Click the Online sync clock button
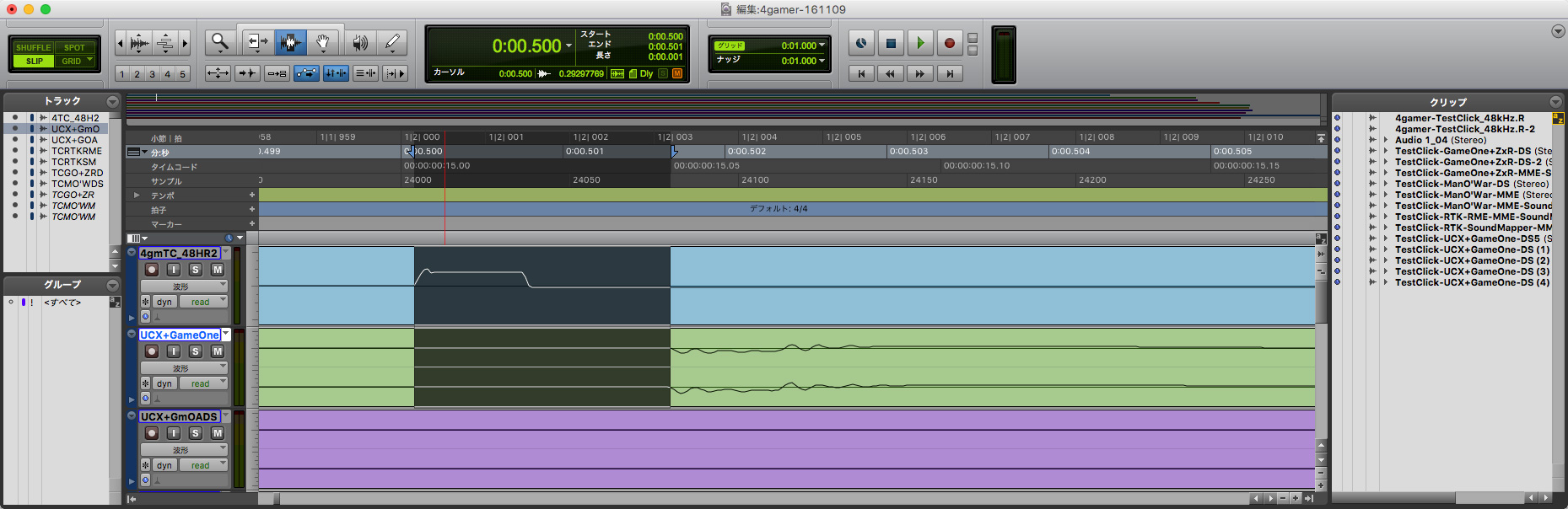 [x=861, y=43]
